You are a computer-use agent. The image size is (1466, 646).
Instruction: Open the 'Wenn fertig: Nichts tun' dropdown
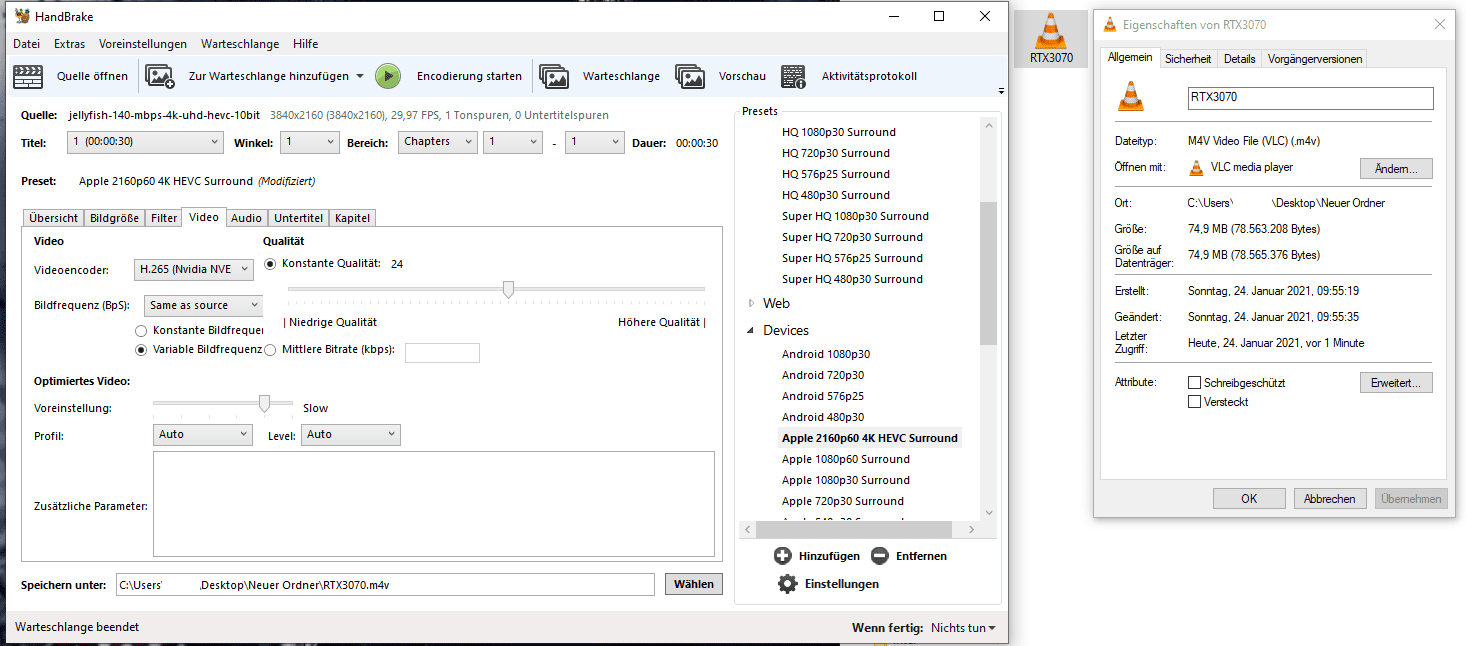(x=963, y=628)
